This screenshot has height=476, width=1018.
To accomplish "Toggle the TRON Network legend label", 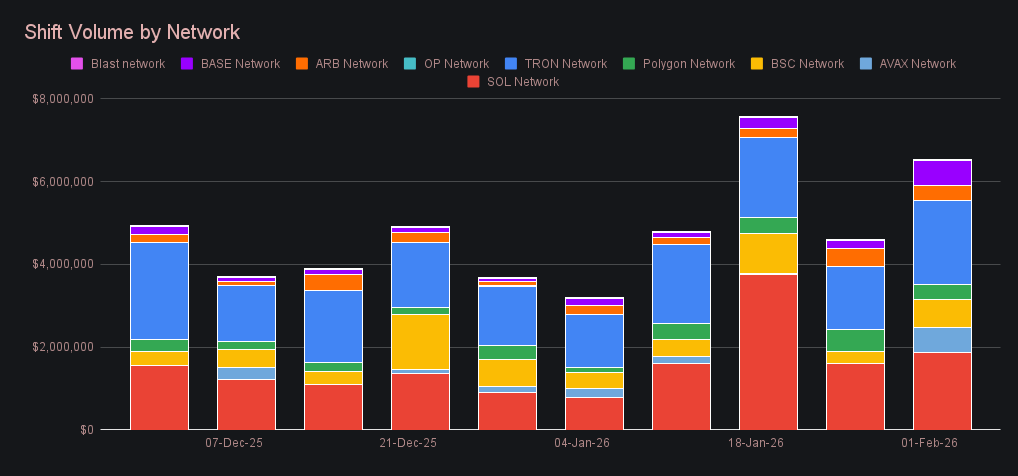I will 564,64.
